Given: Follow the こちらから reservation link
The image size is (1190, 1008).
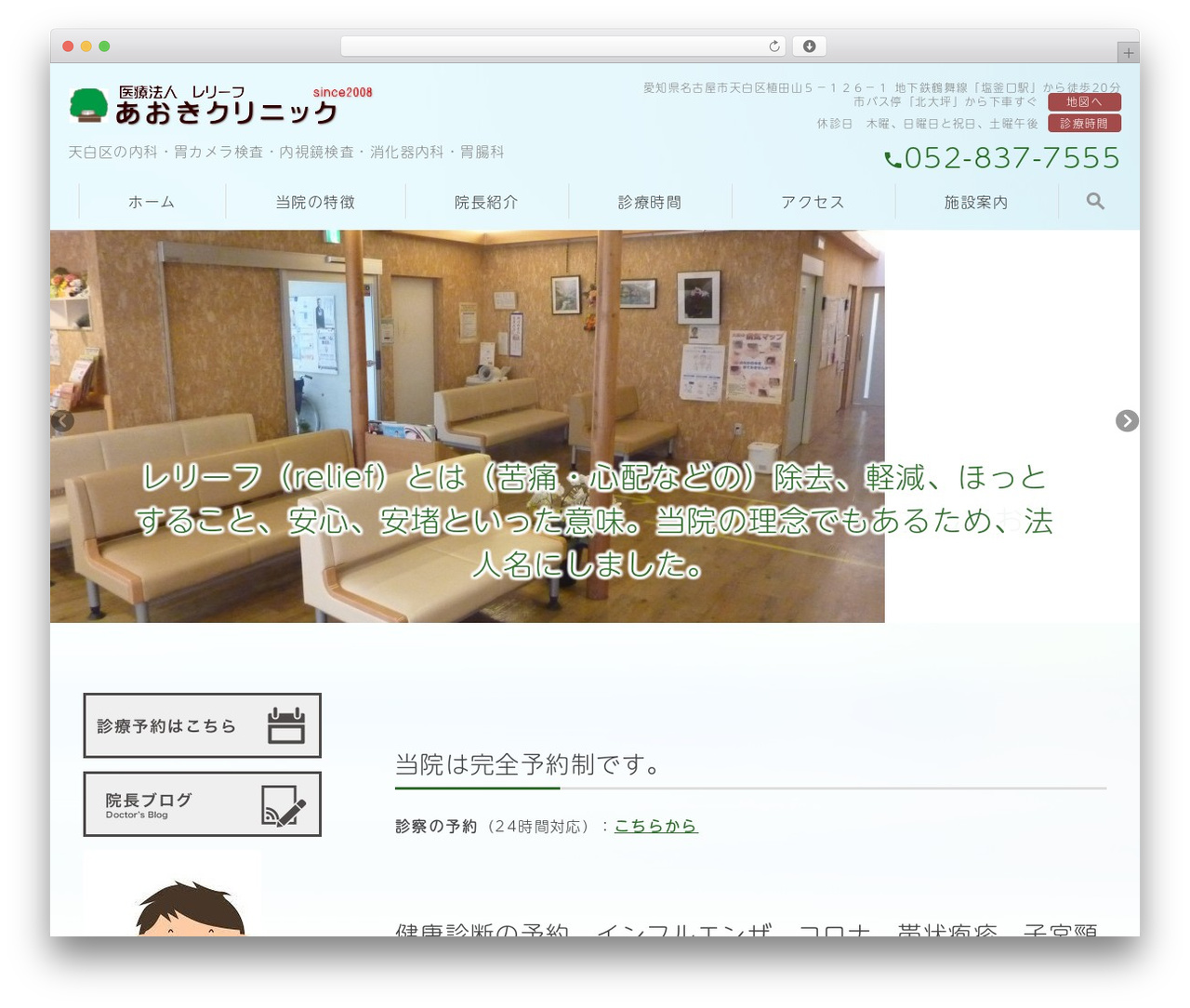Looking at the screenshot, I should 655,826.
